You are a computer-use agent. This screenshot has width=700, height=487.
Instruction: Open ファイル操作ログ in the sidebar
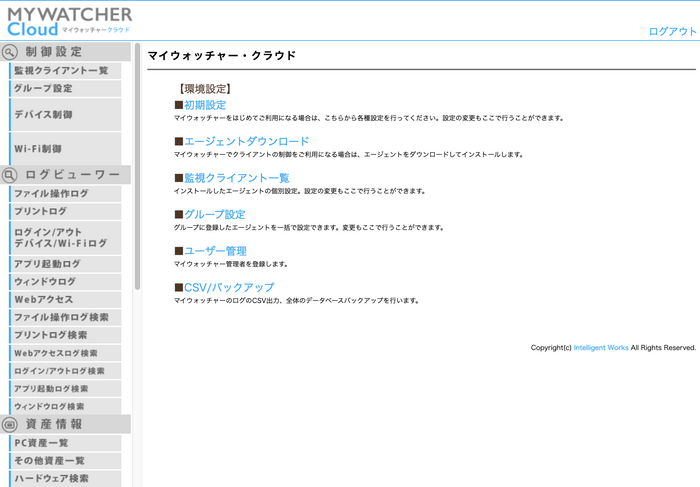pyautogui.click(x=51, y=193)
